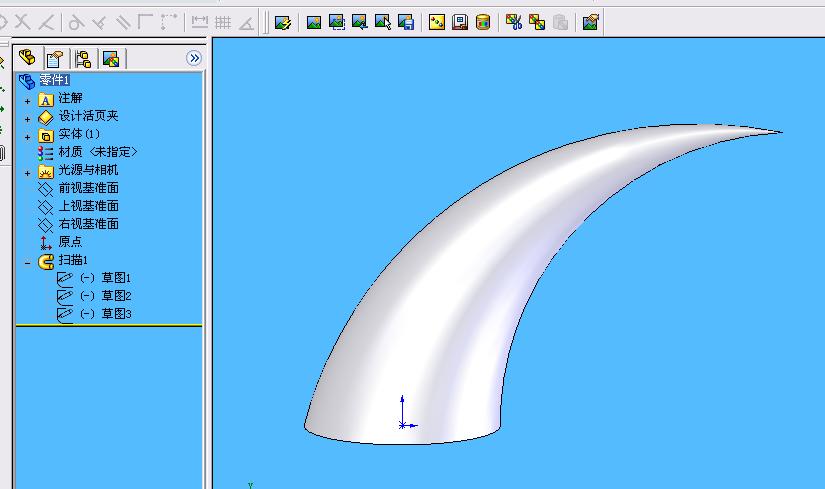Screen dimensions: 825x489
Task: Select 光源与相机 in the tree
Action: tap(88, 169)
